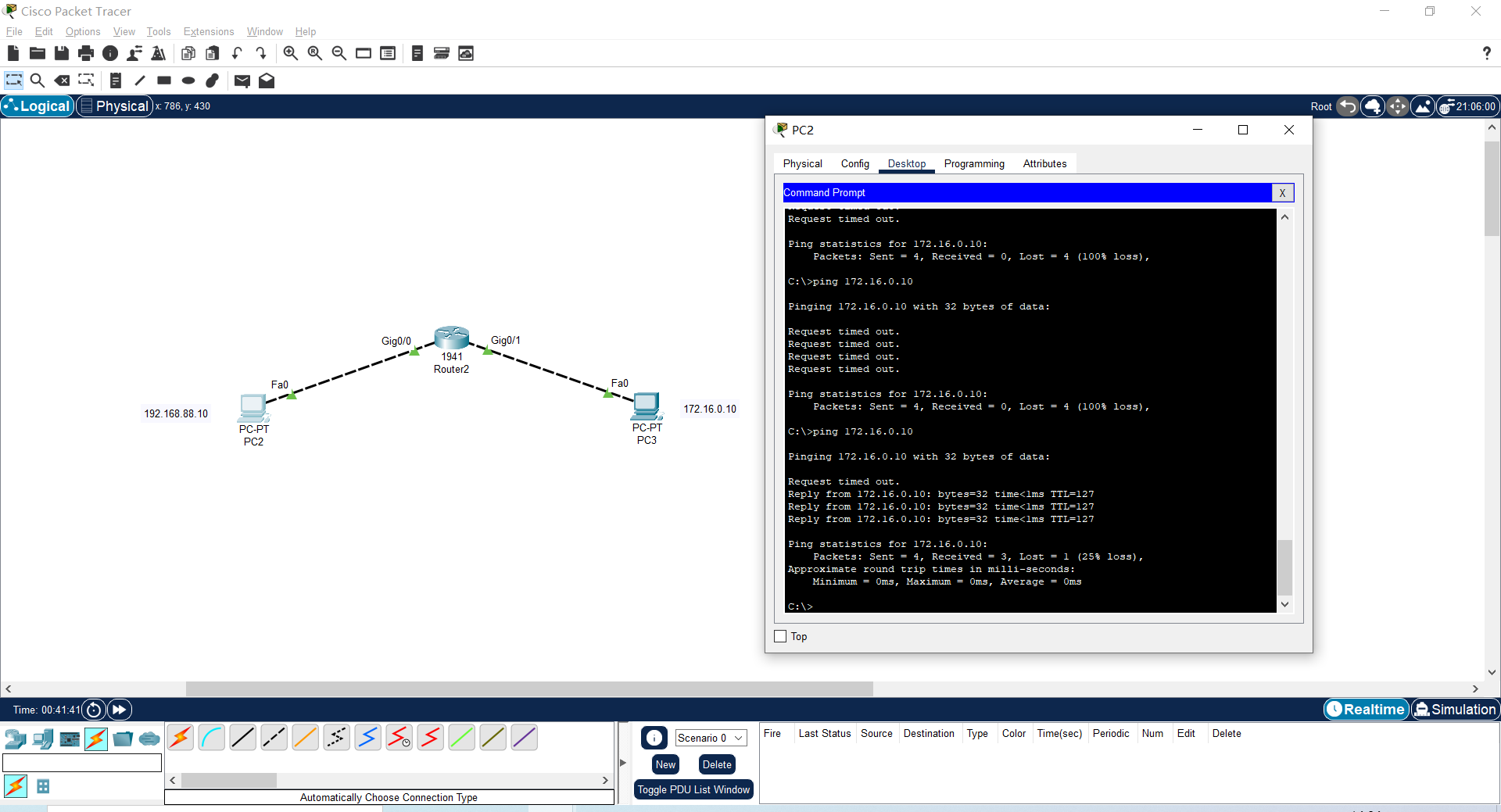Select the Delete tool
This screenshot has width=1501, height=812.
tap(62, 80)
